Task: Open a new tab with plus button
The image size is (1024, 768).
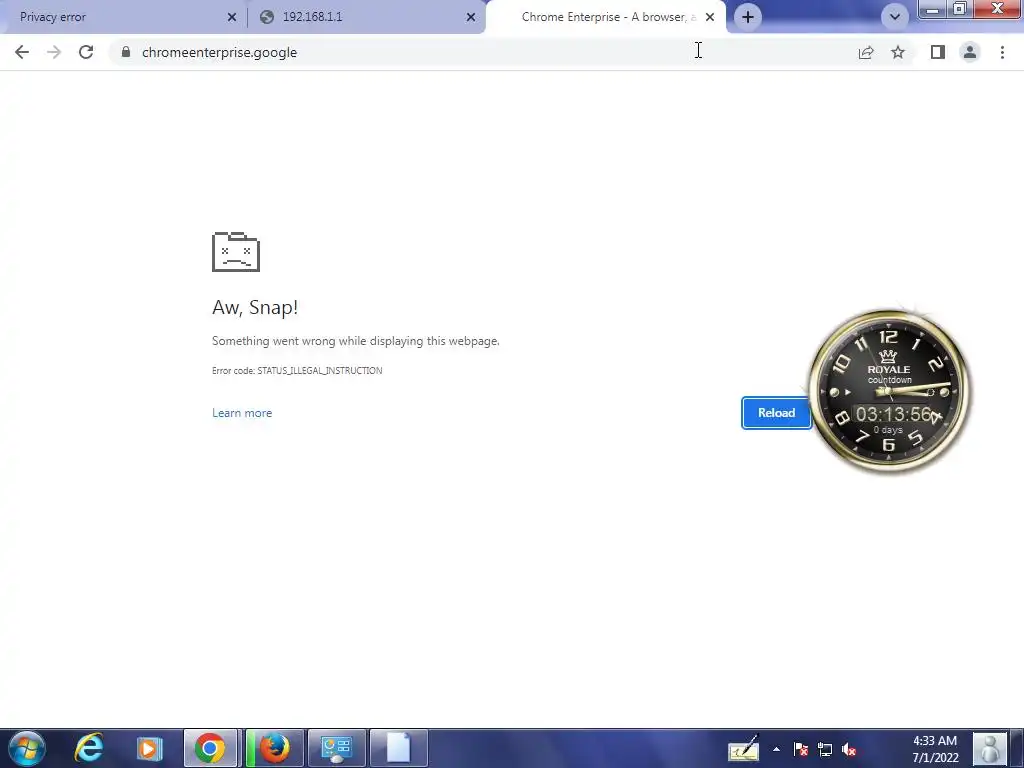Action: pos(748,17)
